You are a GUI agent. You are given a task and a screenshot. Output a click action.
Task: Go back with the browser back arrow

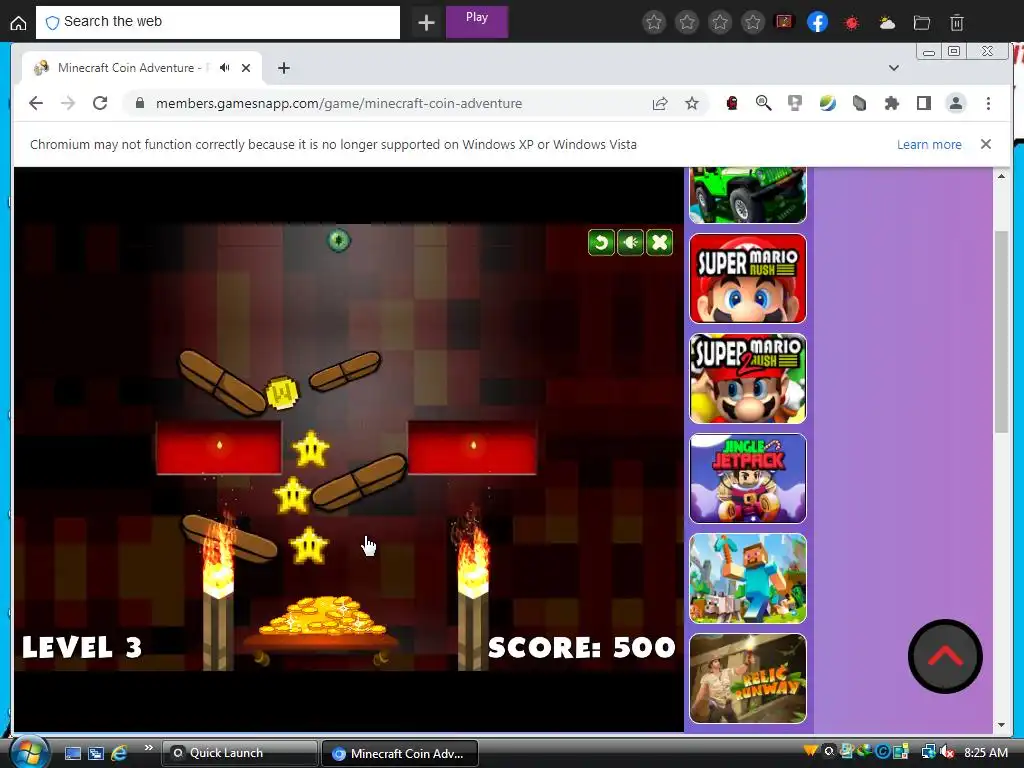click(36, 103)
